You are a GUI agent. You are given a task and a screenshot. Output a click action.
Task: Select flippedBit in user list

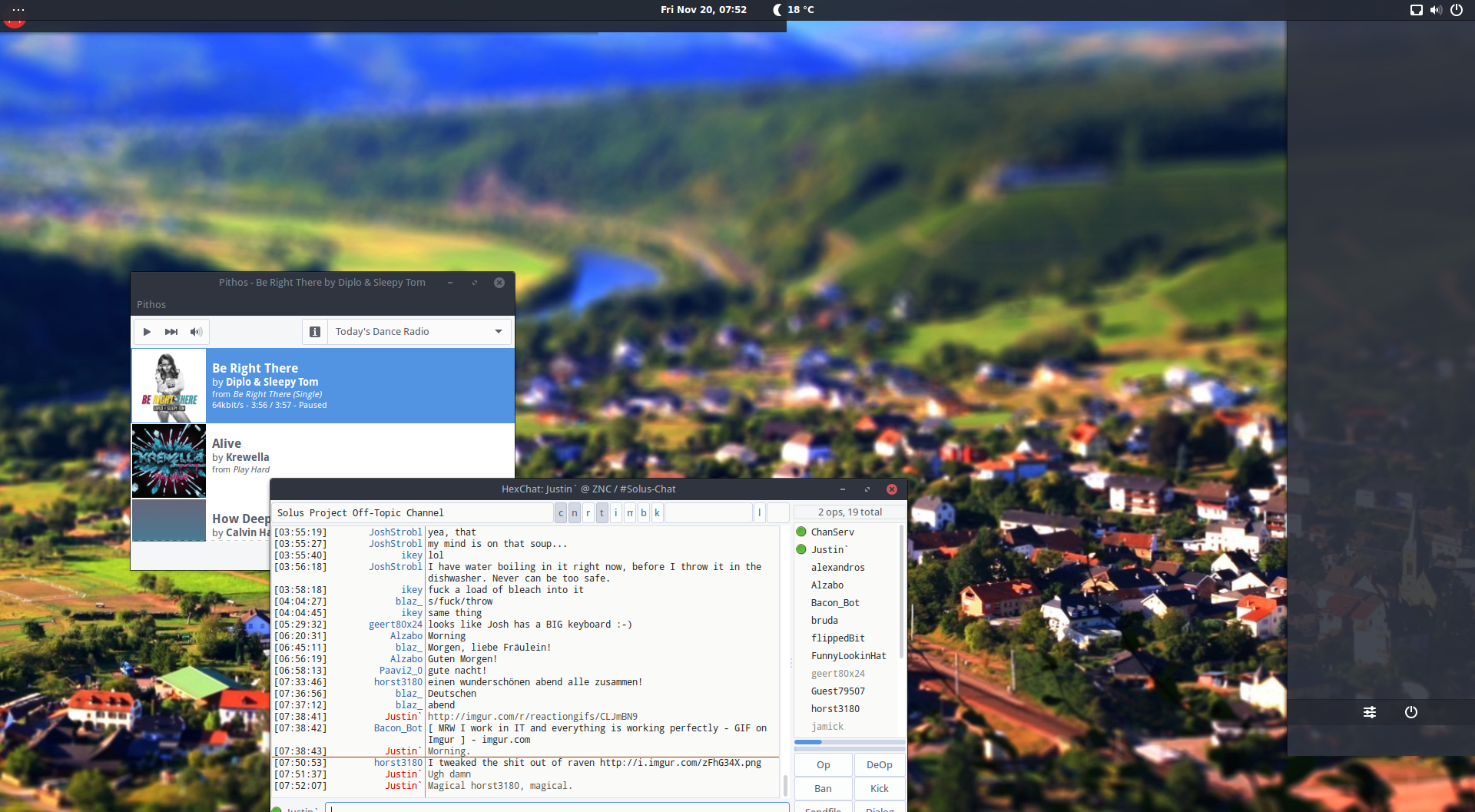846,638
